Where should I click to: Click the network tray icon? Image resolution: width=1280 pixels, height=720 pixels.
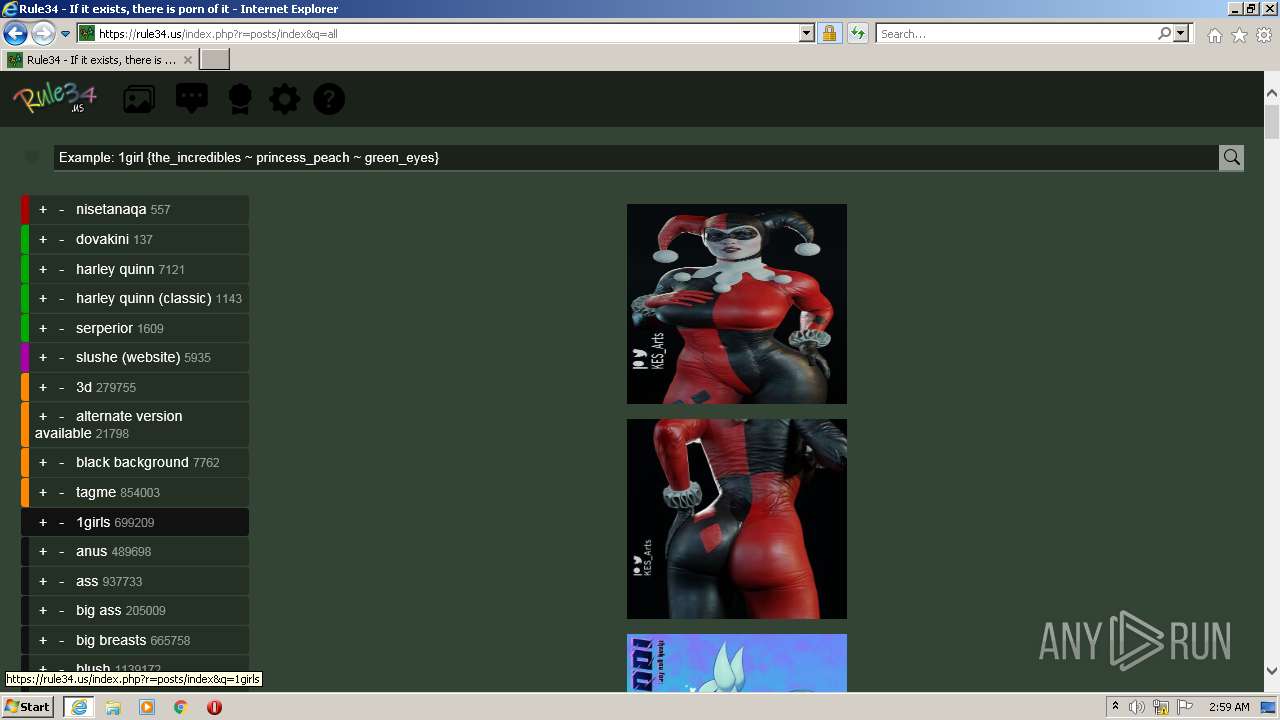[x=1161, y=707]
